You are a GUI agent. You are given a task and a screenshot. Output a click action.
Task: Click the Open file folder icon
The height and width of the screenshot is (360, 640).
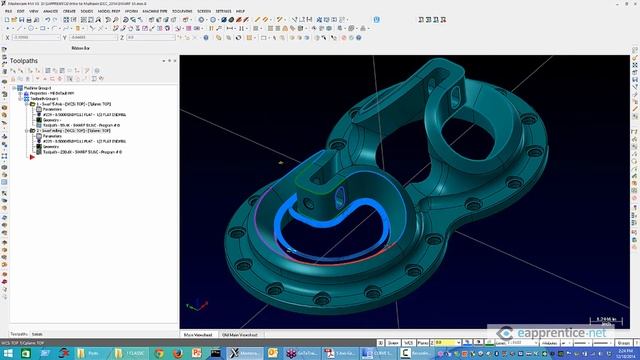14,20
